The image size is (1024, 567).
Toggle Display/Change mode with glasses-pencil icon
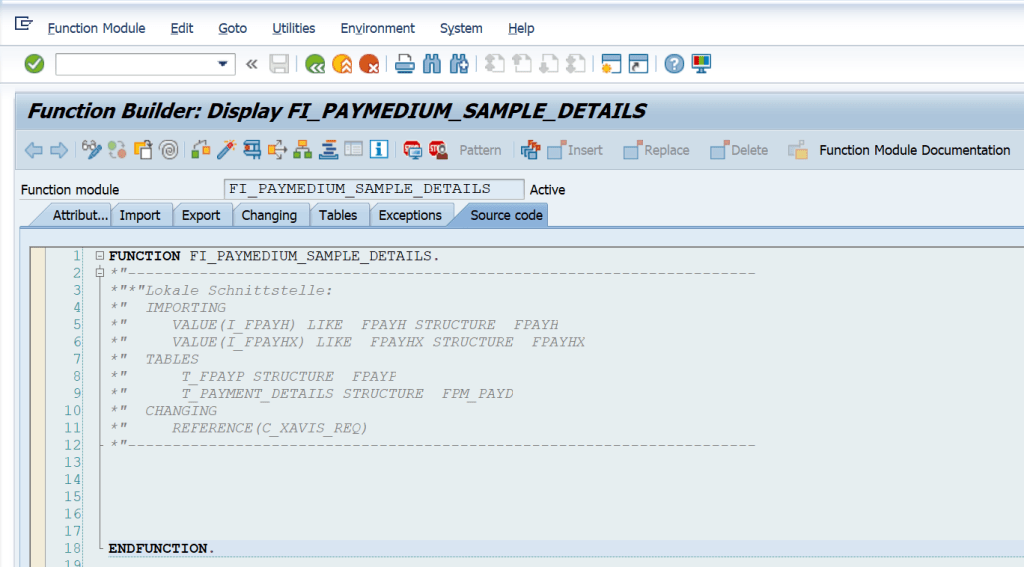coord(91,150)
